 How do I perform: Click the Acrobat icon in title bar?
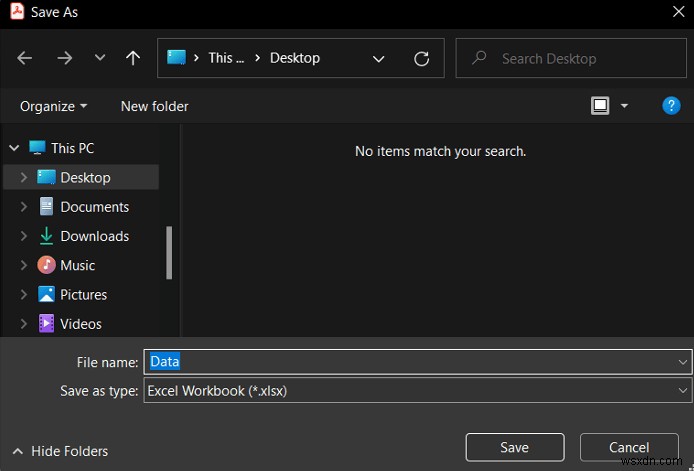(x=17, y=12)
